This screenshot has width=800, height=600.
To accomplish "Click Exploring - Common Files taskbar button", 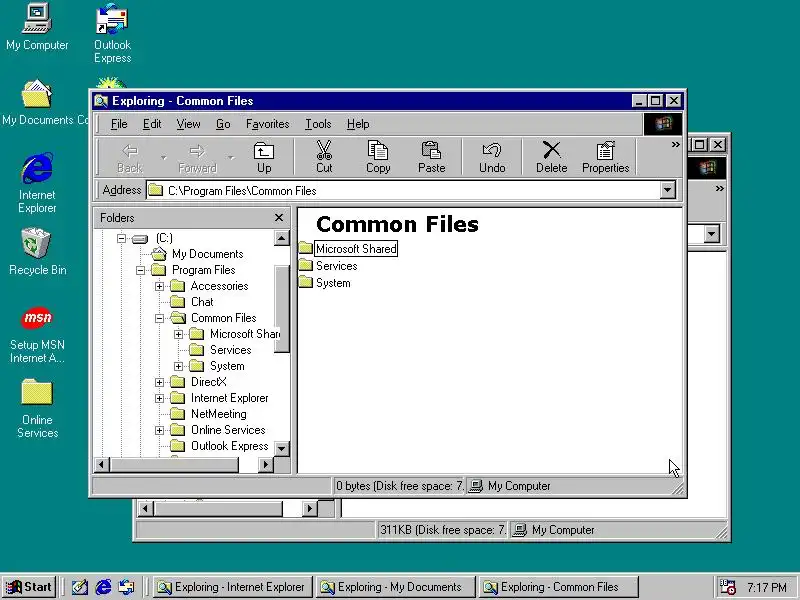I will point(558,587).
